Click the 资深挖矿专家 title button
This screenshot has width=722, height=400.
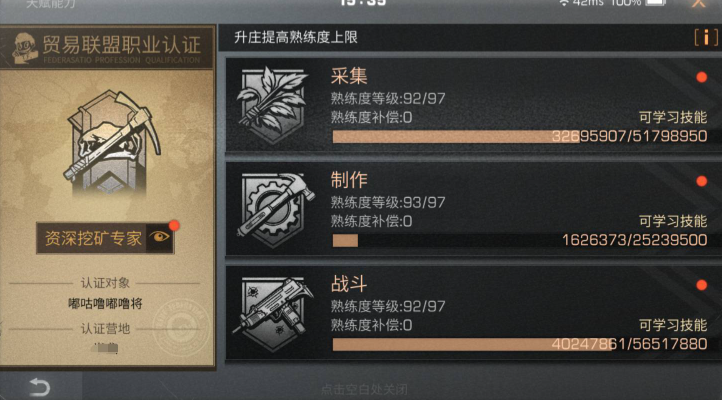pyautogui.click(x=105, y=238)
